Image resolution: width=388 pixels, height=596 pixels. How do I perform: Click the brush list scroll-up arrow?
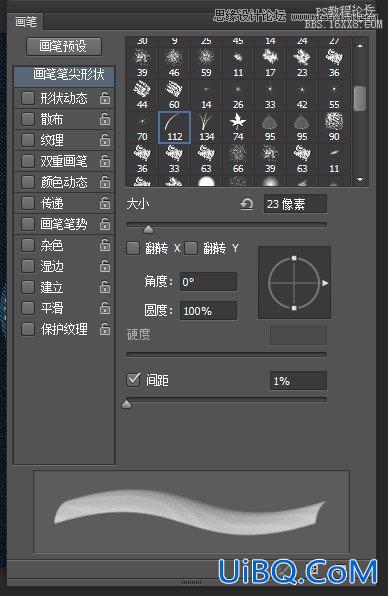360,46
